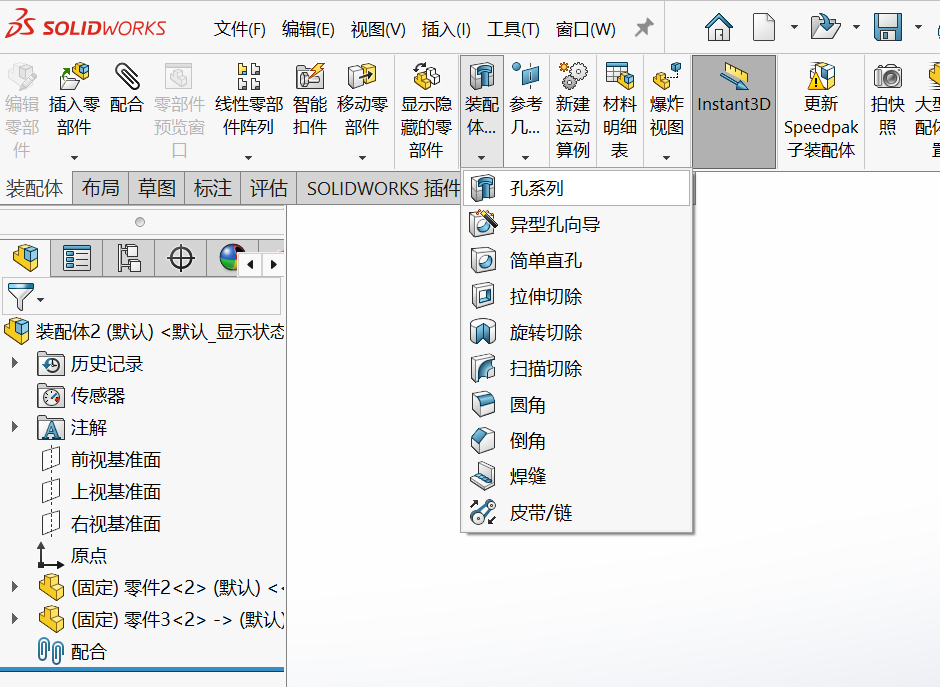
Task: Click the save floppy disk icon
Action: coord(888,27)
